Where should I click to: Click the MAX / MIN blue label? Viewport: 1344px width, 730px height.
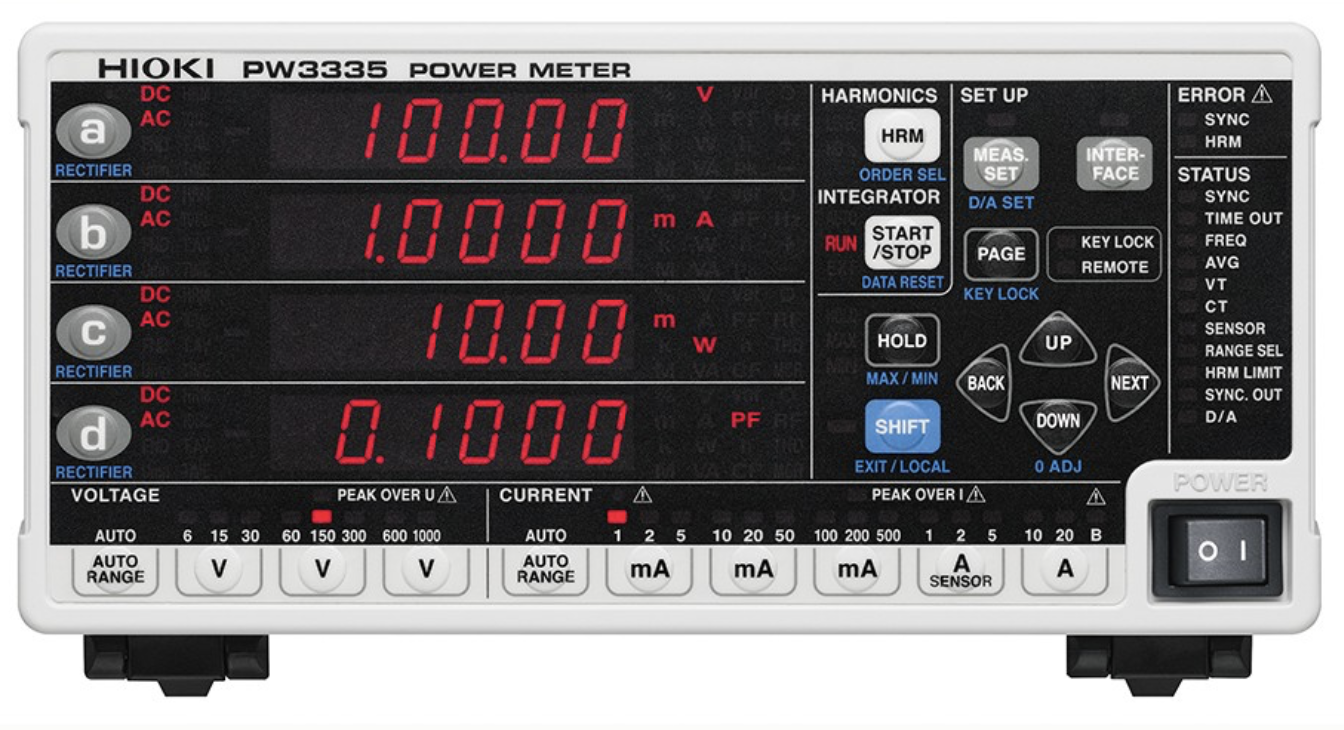[902, 379]
